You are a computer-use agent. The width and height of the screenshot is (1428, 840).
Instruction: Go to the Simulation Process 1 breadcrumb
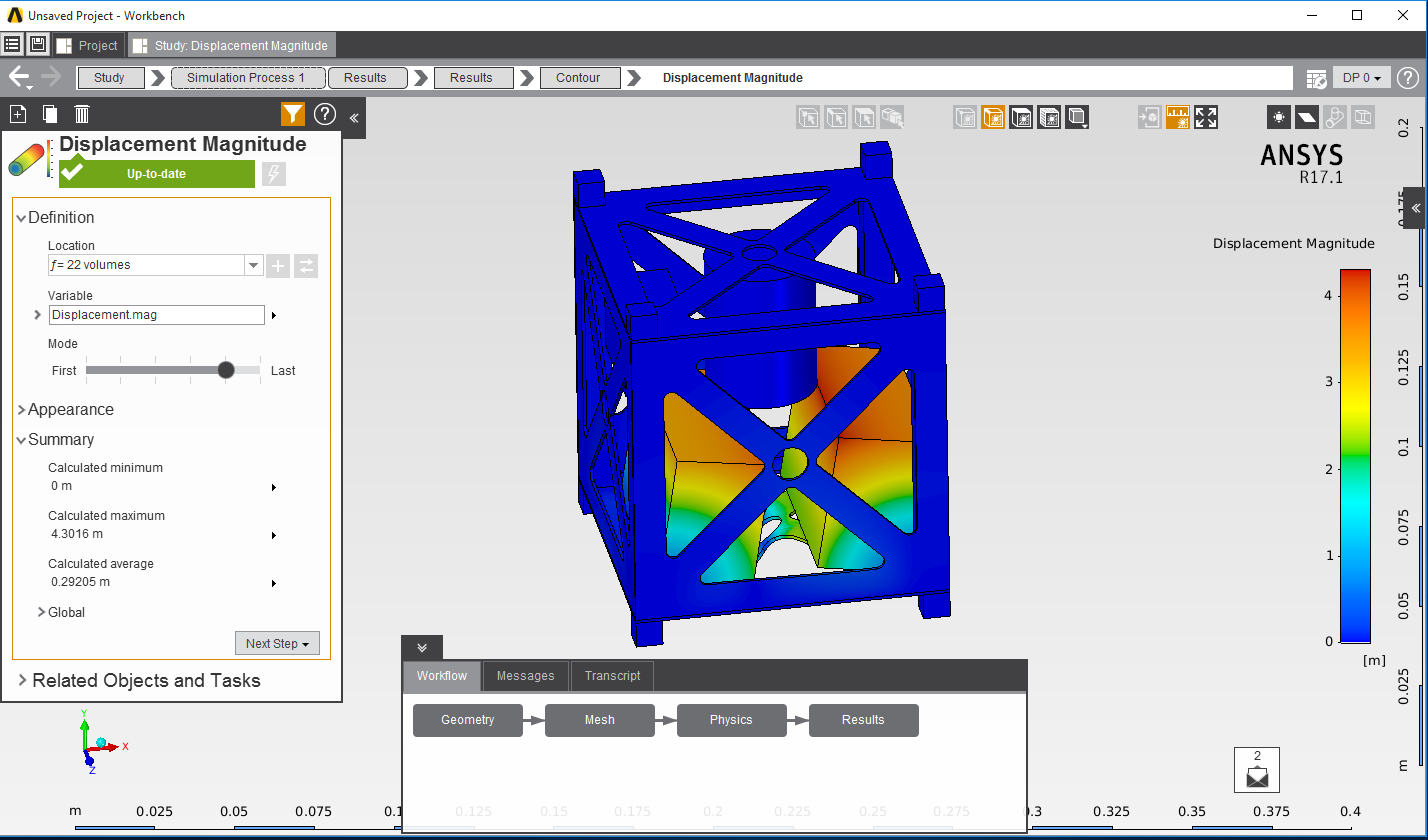[x=249, y=78]
